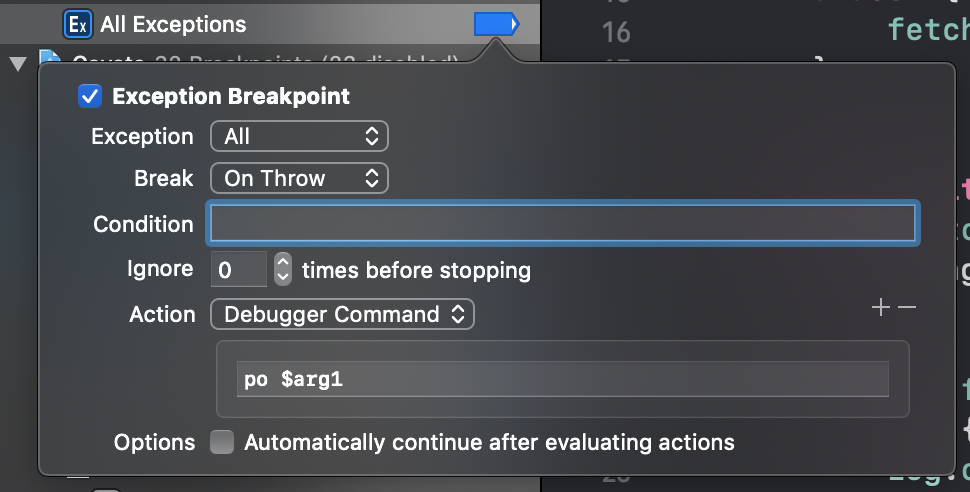
Task: Increment the Ignore count with stepper up arrow
Action: pyautogui.click(x=283, y=262)
